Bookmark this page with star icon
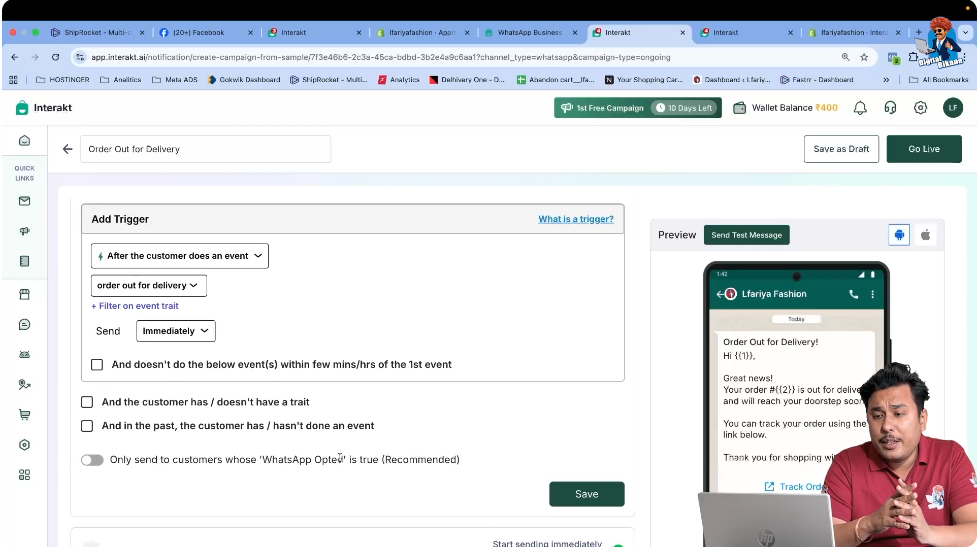Screen dimensions: 979x548 [x=864, y=57]
